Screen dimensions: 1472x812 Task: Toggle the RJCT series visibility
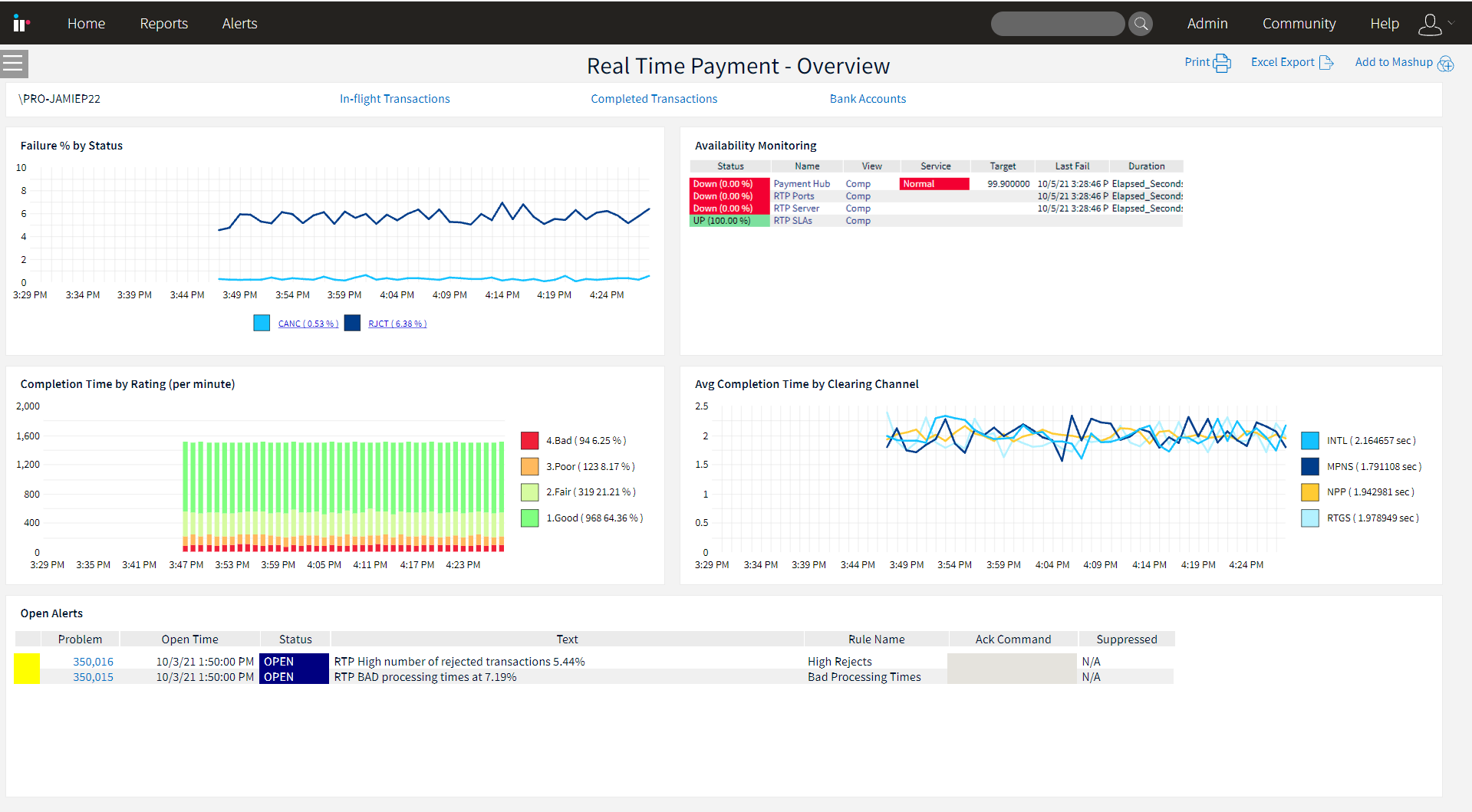click(397, 323)
